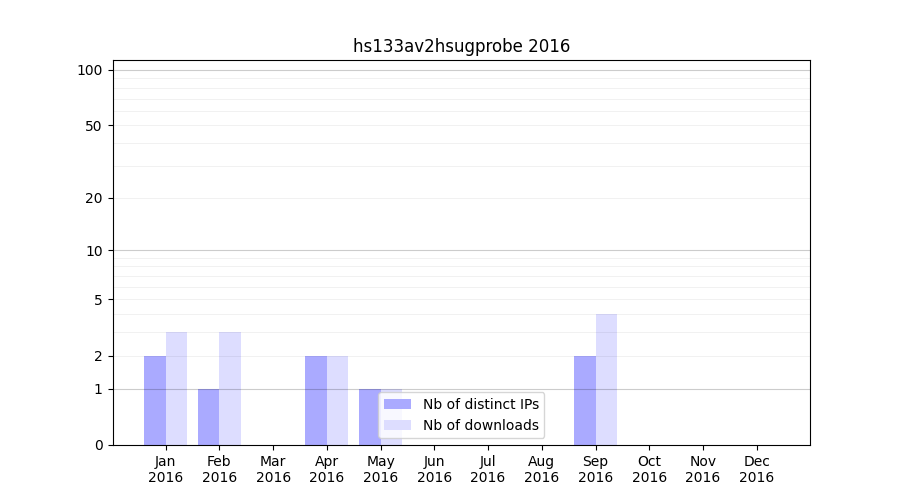
Task: Click the tall September downloads bar
Action: tap(606, 379)
